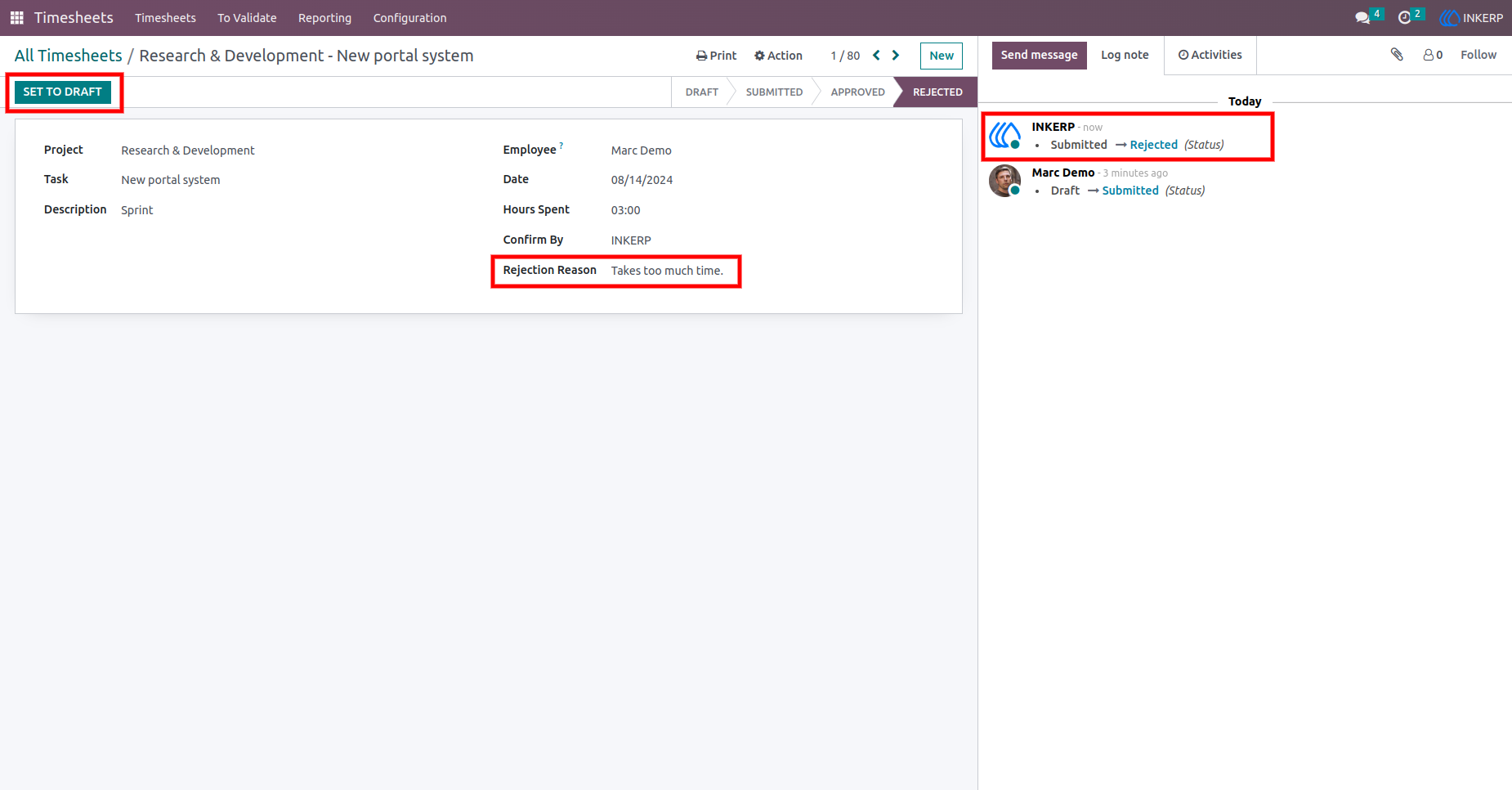Go to previous record arrow
1512x790 pixels.
(876, 56)
